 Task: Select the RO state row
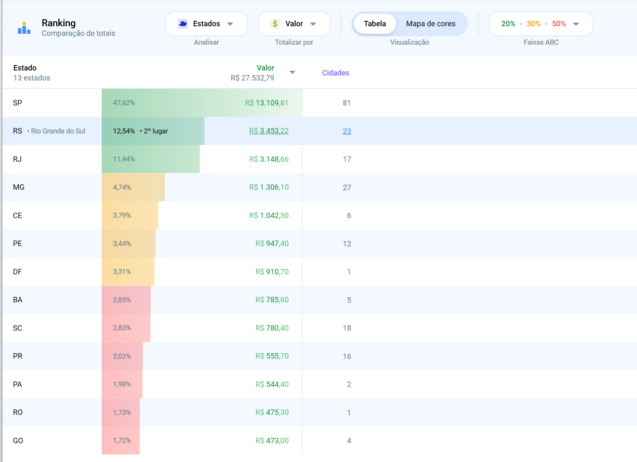pos(320,412)
